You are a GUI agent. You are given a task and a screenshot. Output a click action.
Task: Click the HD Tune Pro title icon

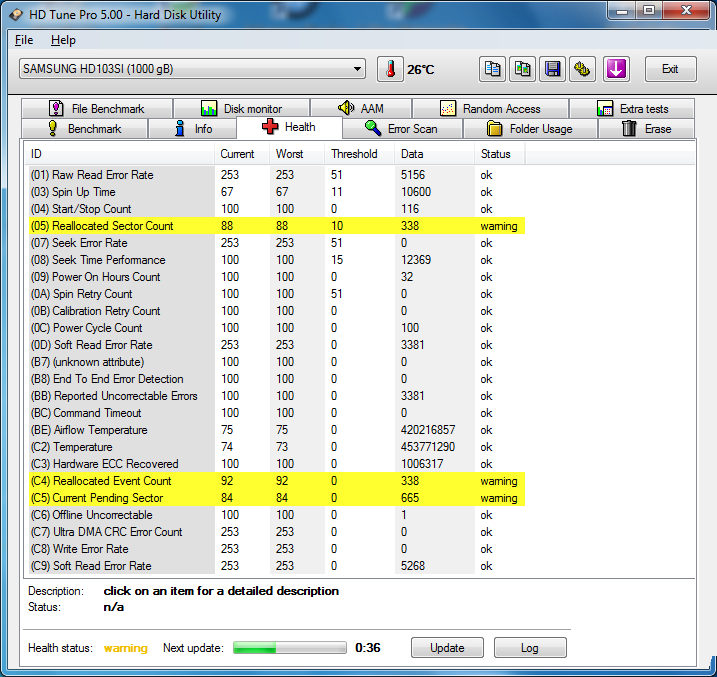point(16,15)
